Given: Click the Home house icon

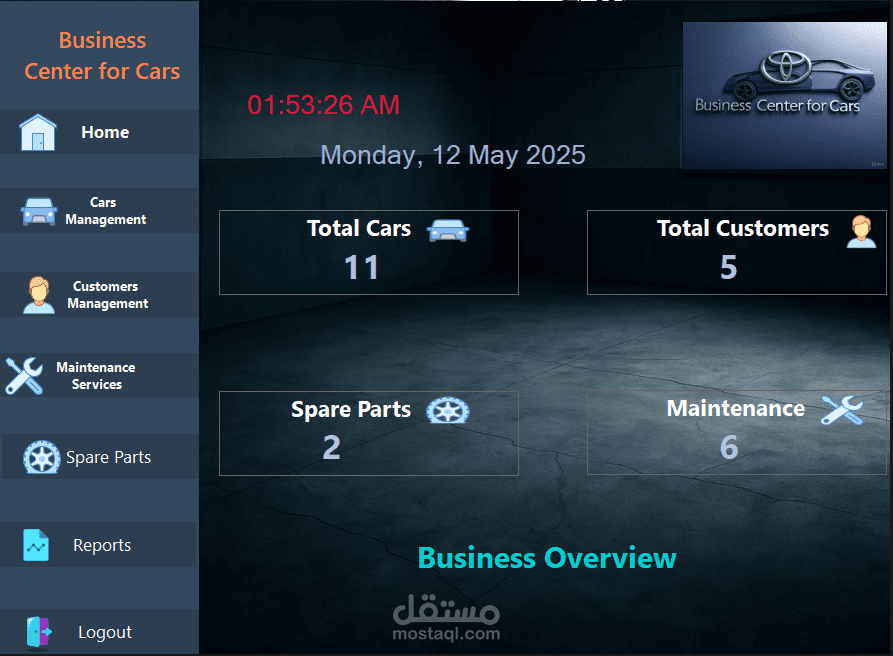Looking at the screenshot, I should pos(38,132).
